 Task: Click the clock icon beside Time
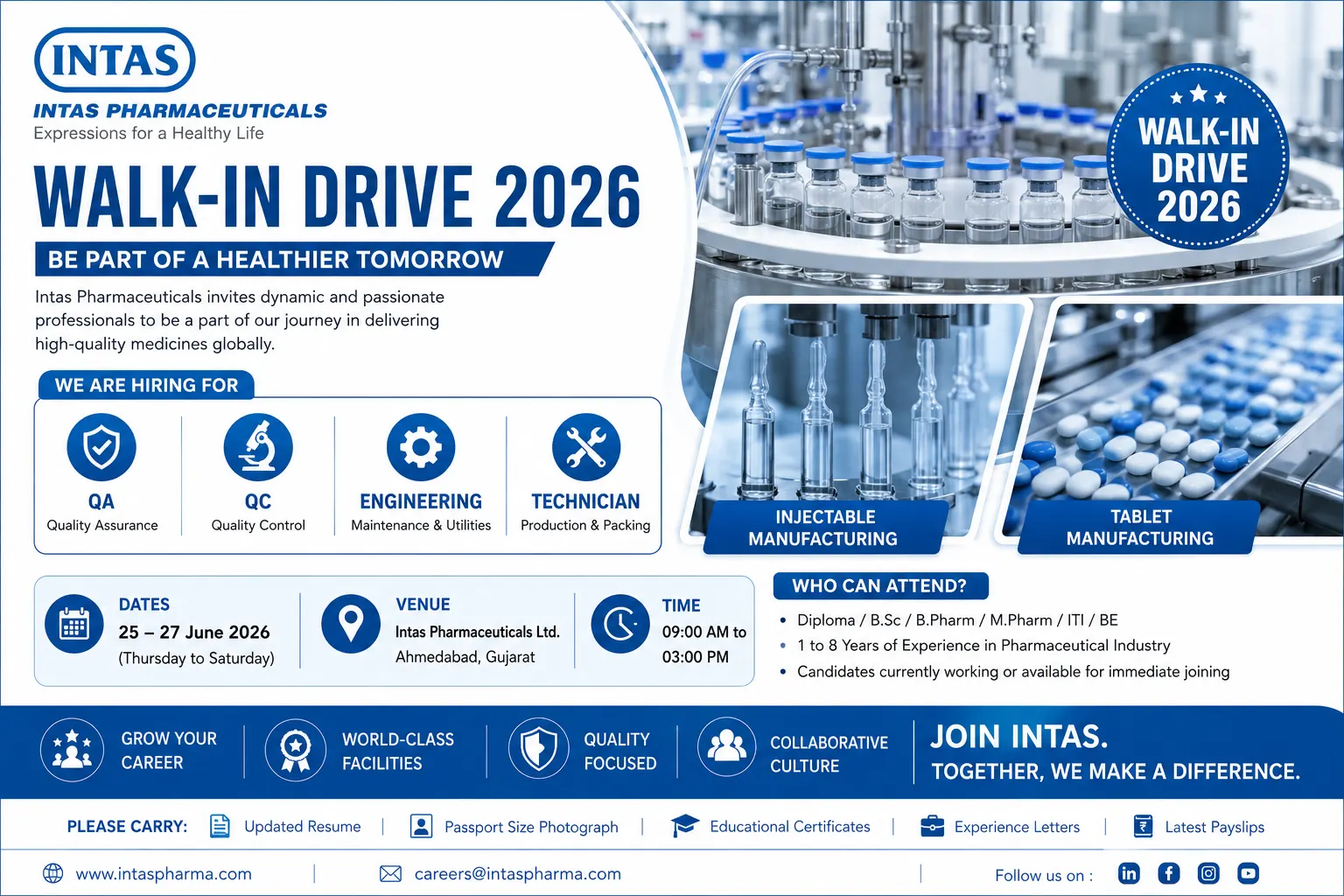pos(620,624)
